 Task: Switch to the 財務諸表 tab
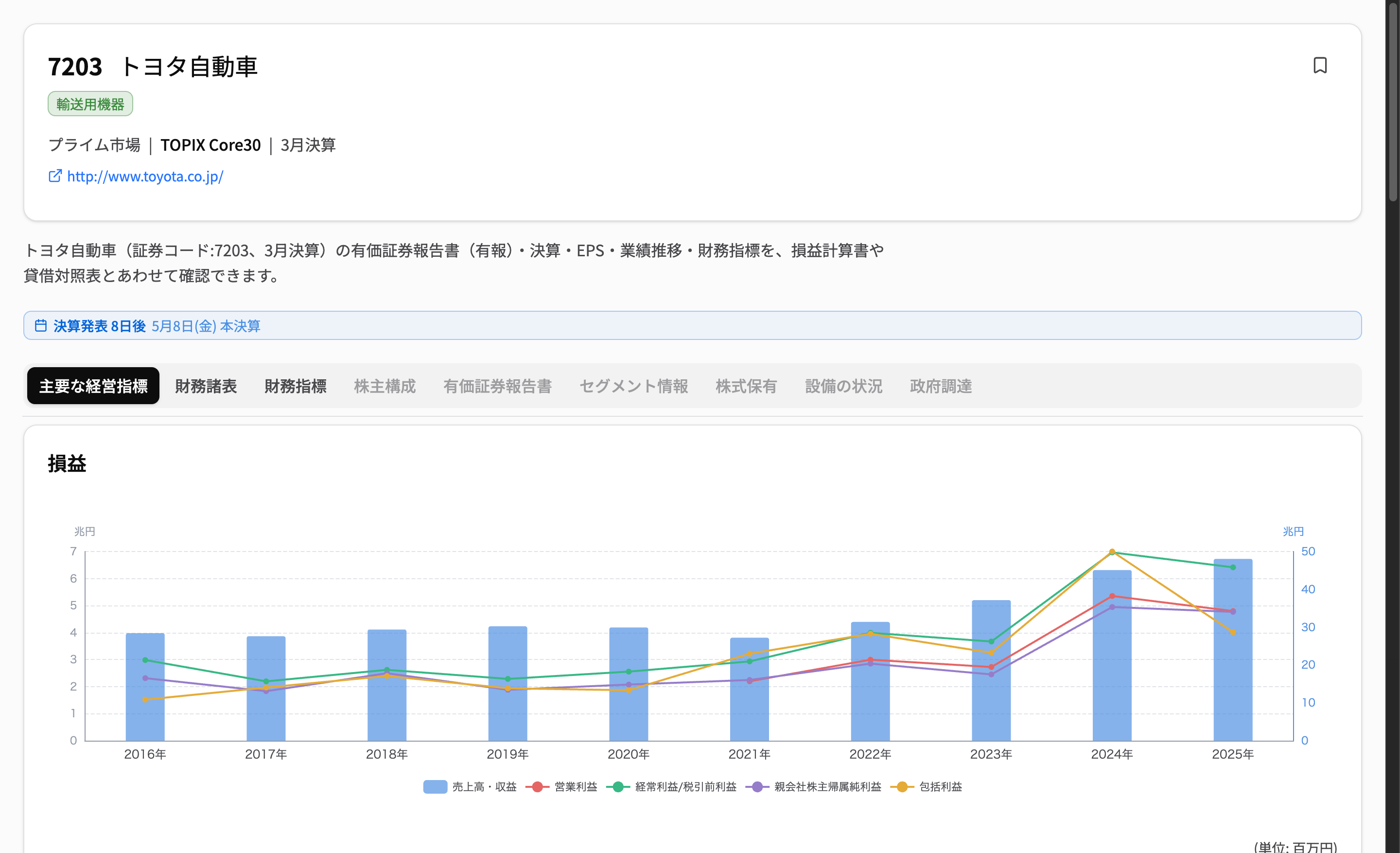206,386
